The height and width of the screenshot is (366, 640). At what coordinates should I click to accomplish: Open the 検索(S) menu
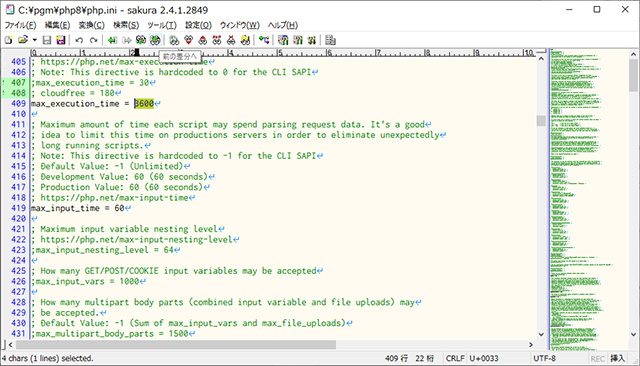tap(126, 25)
